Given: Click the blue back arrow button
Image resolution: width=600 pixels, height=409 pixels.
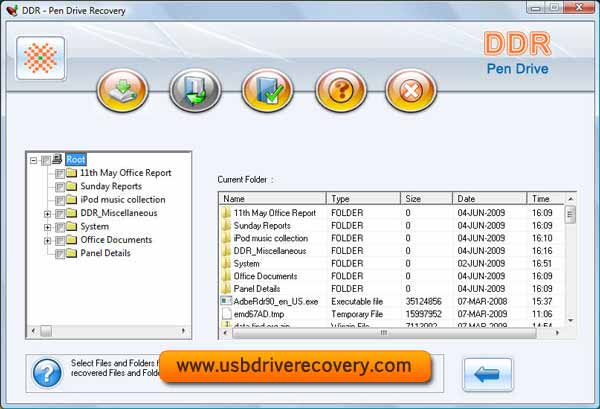Looking at the screenshot, I should click(488, 374).
